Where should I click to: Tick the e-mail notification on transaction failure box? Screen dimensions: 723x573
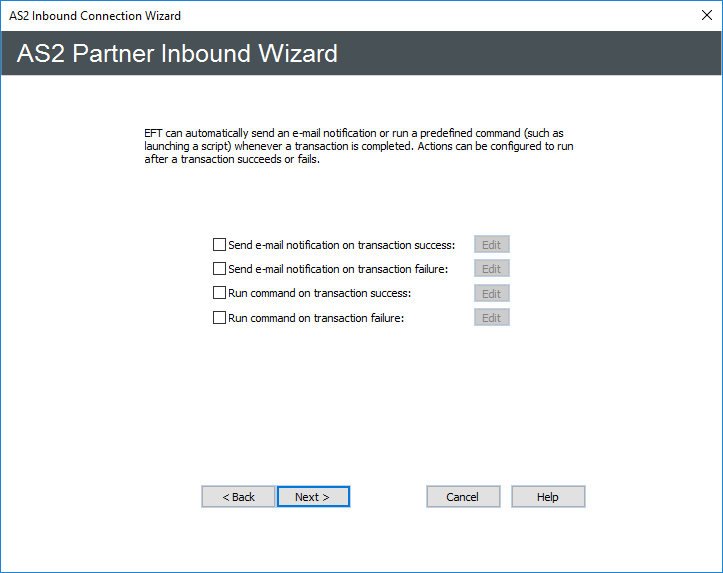(x=220, y=269)
